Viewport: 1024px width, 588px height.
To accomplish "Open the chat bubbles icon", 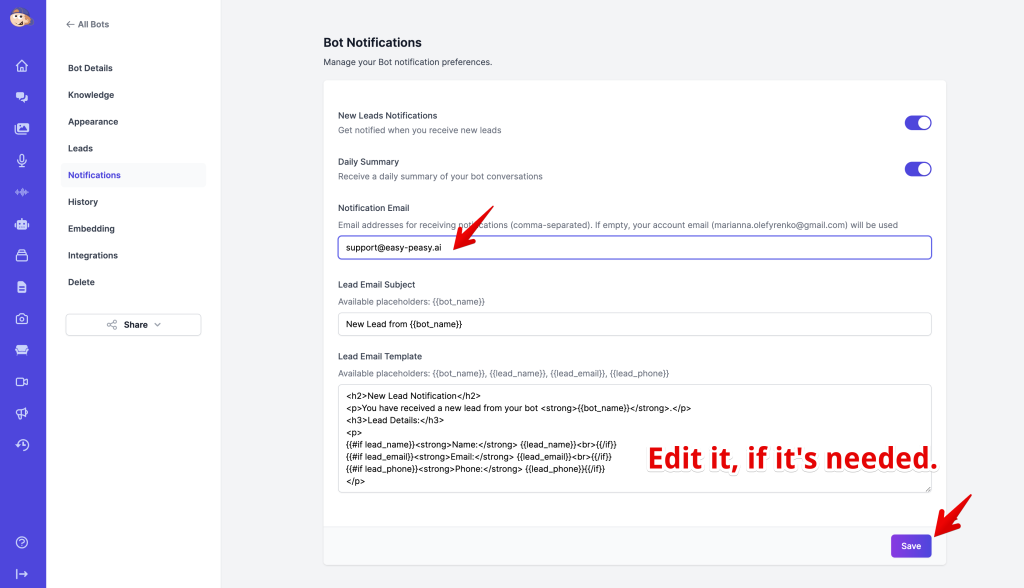I will point(22,97).
